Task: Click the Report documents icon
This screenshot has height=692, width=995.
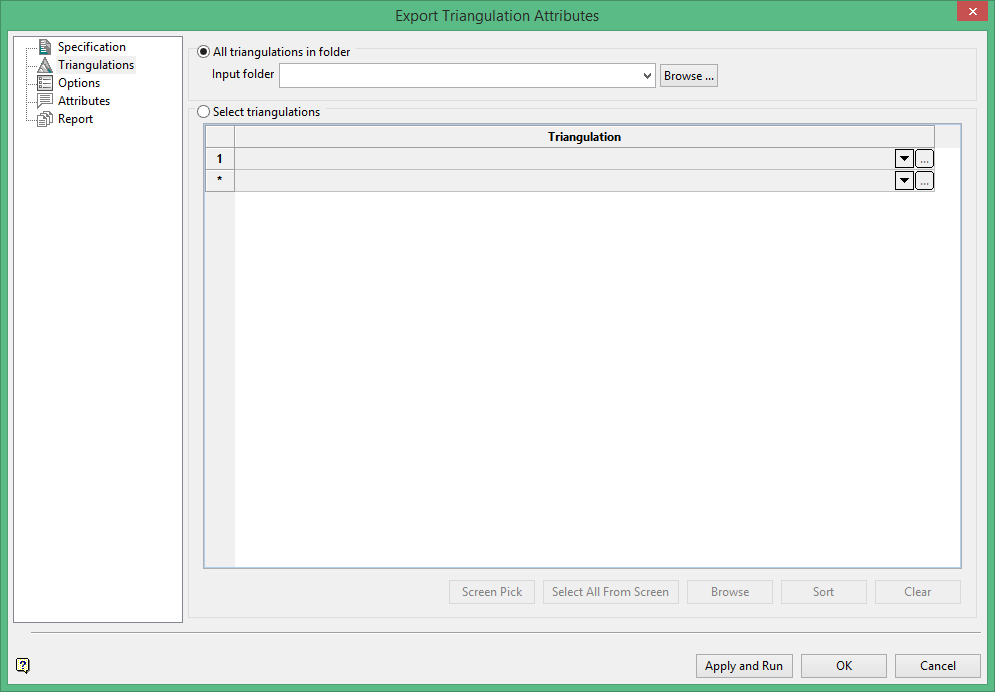Action: 44,119
